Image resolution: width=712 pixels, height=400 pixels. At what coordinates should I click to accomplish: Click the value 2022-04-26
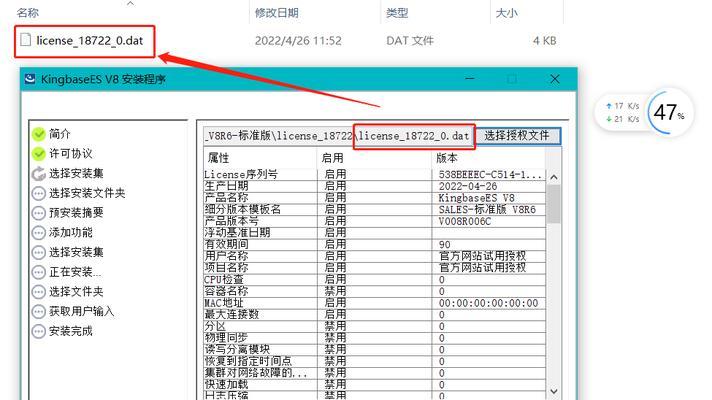pos(468,186)
